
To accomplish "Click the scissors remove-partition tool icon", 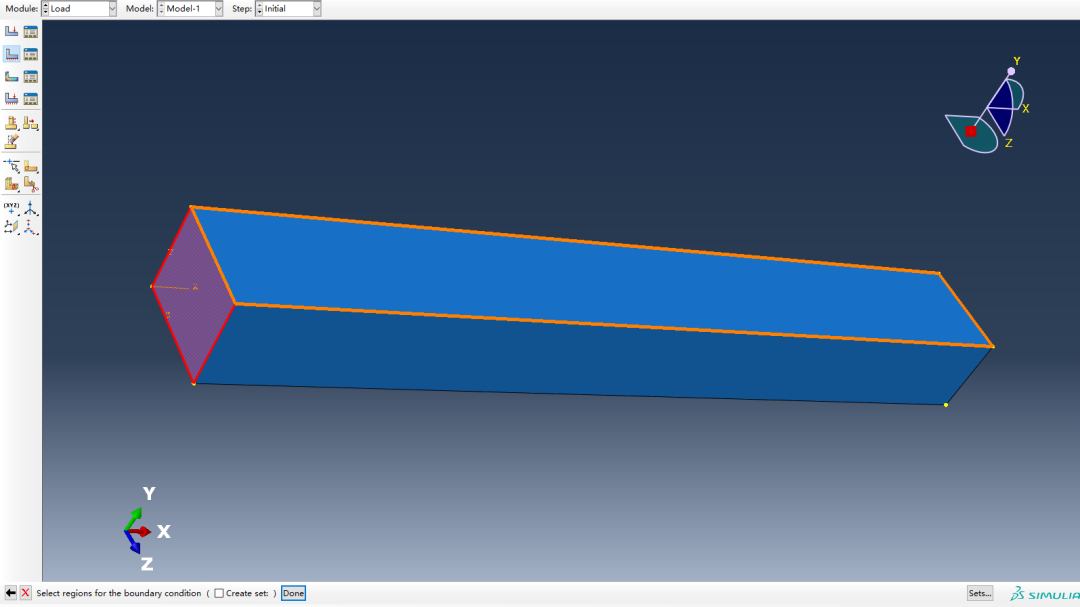I will pos(30,183).
